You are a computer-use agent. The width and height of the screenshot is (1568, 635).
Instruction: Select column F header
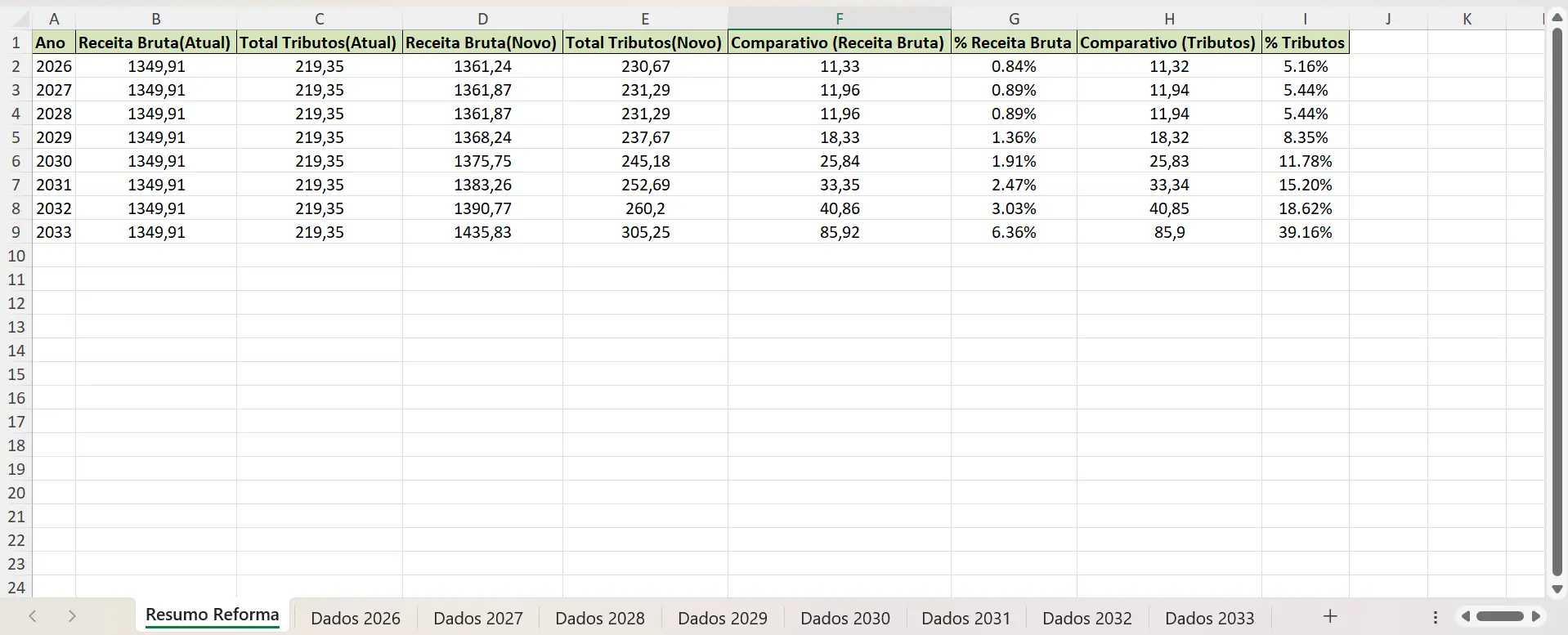coord(839,19)
